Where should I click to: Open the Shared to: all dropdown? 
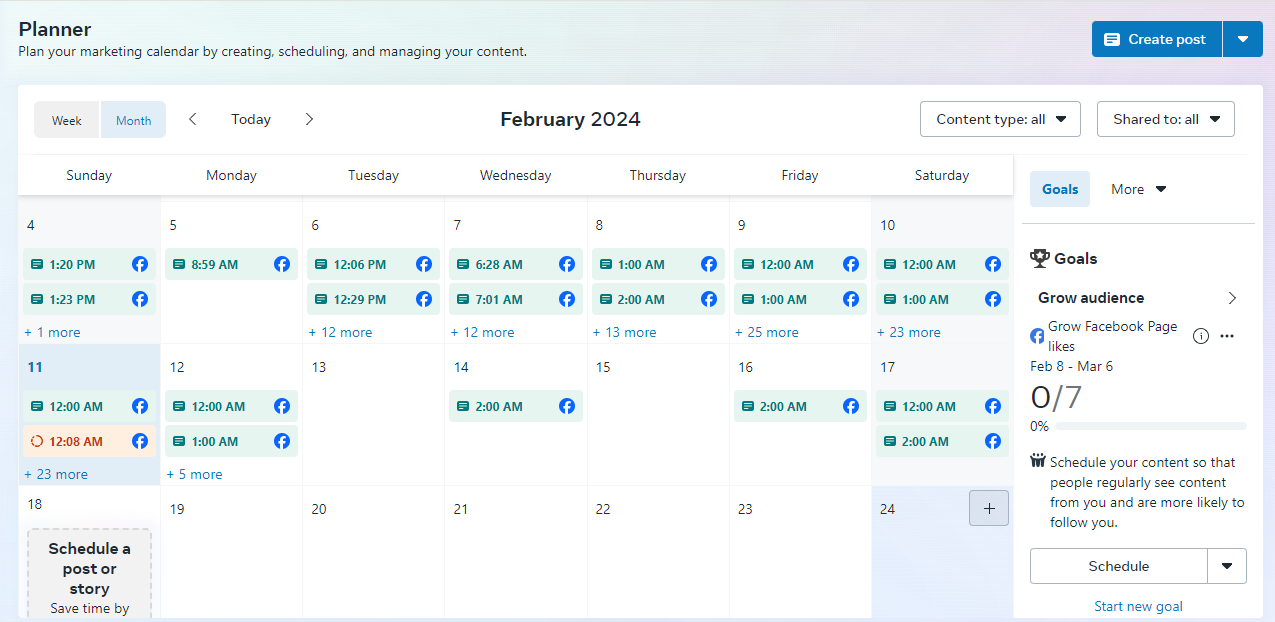pyautogui.click(x=1165, y=119)
